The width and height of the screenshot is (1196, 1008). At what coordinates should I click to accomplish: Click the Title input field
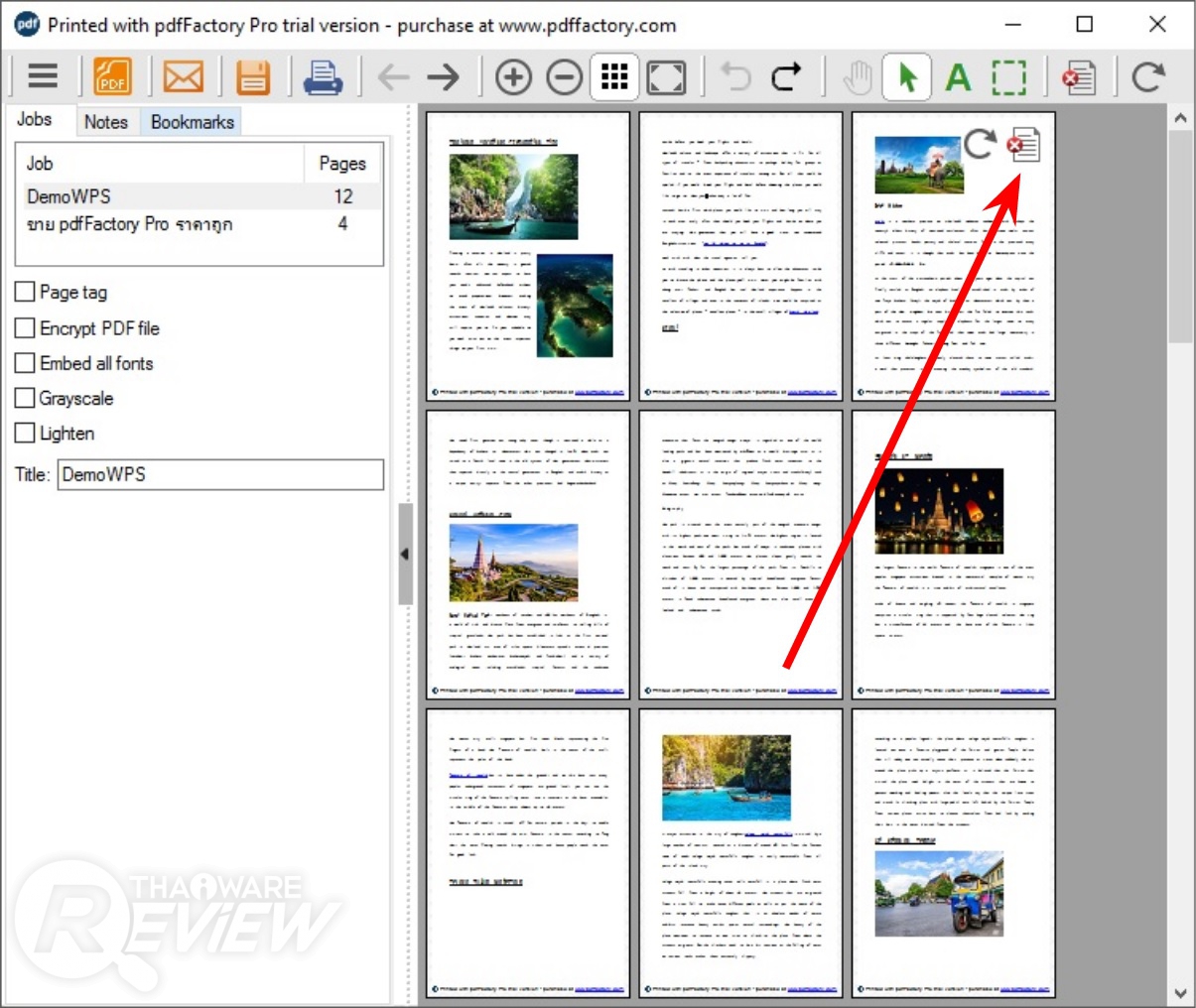coord(220,474)
